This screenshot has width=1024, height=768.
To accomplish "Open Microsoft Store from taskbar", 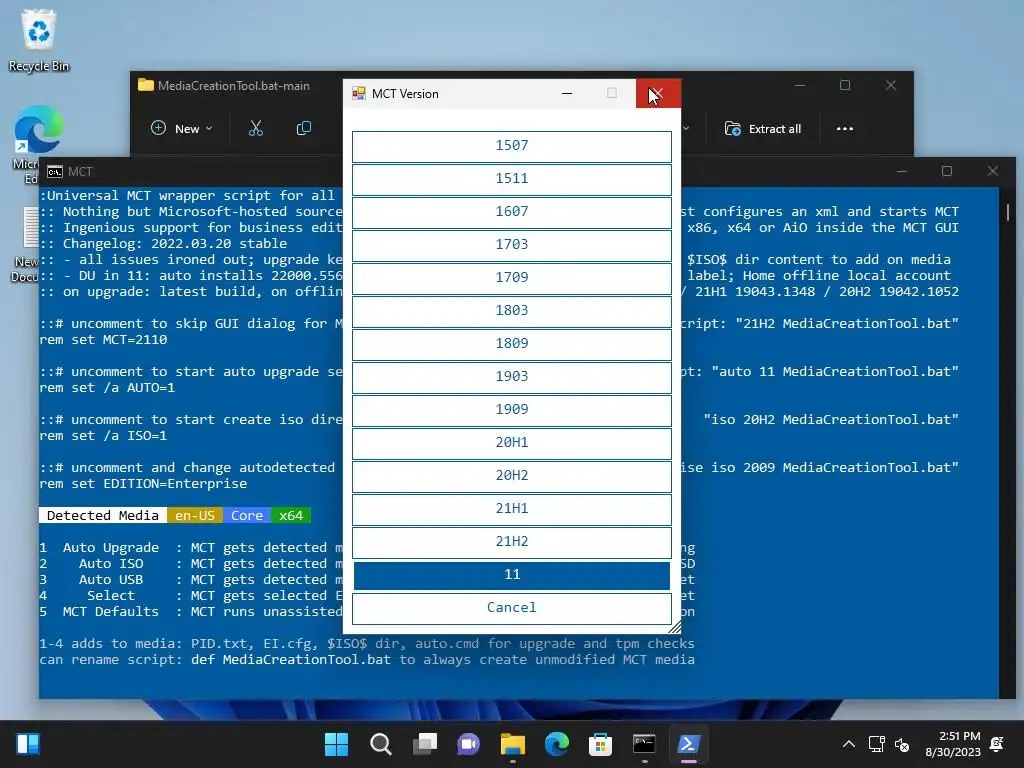I will click(600, 744).
